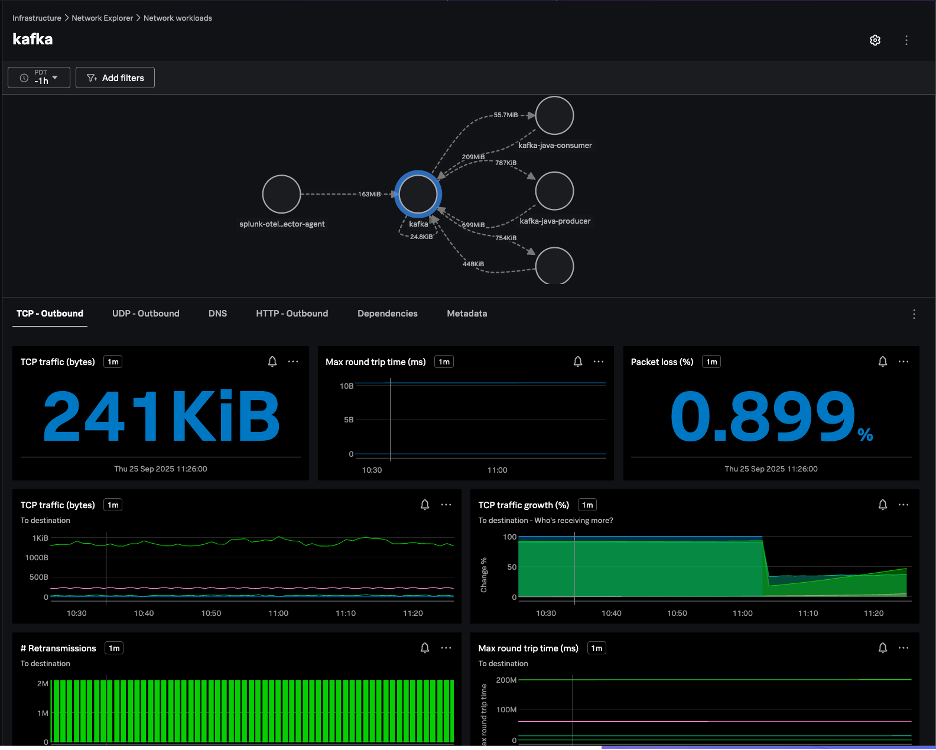The height and width of the screenshot is (750, 936).
Task: Open the tab bar overflow three-dot menu
Action: 914,314
